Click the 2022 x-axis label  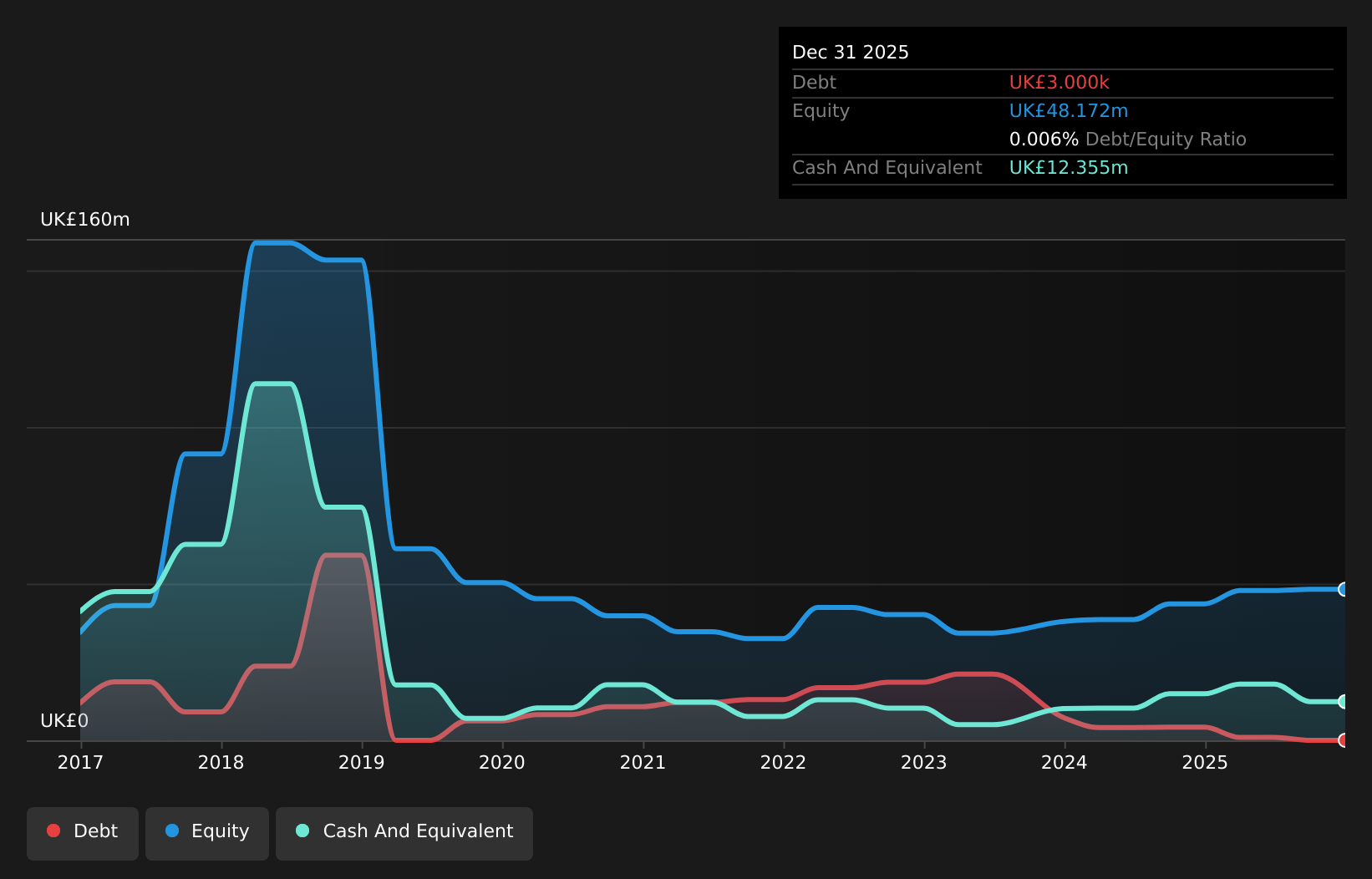pos(783,762)
